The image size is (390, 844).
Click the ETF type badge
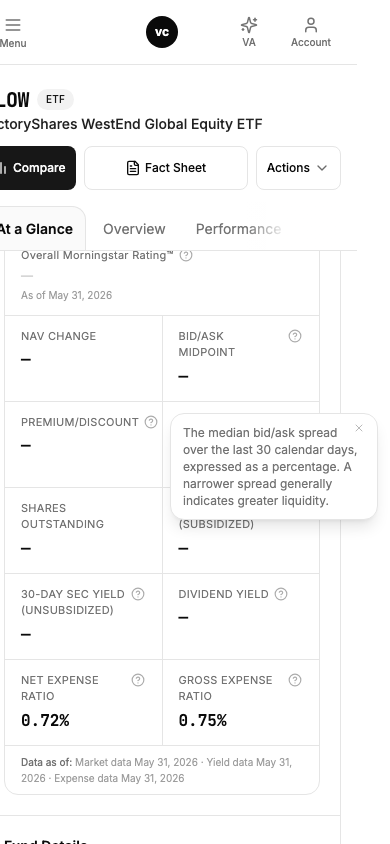(55, 99)
